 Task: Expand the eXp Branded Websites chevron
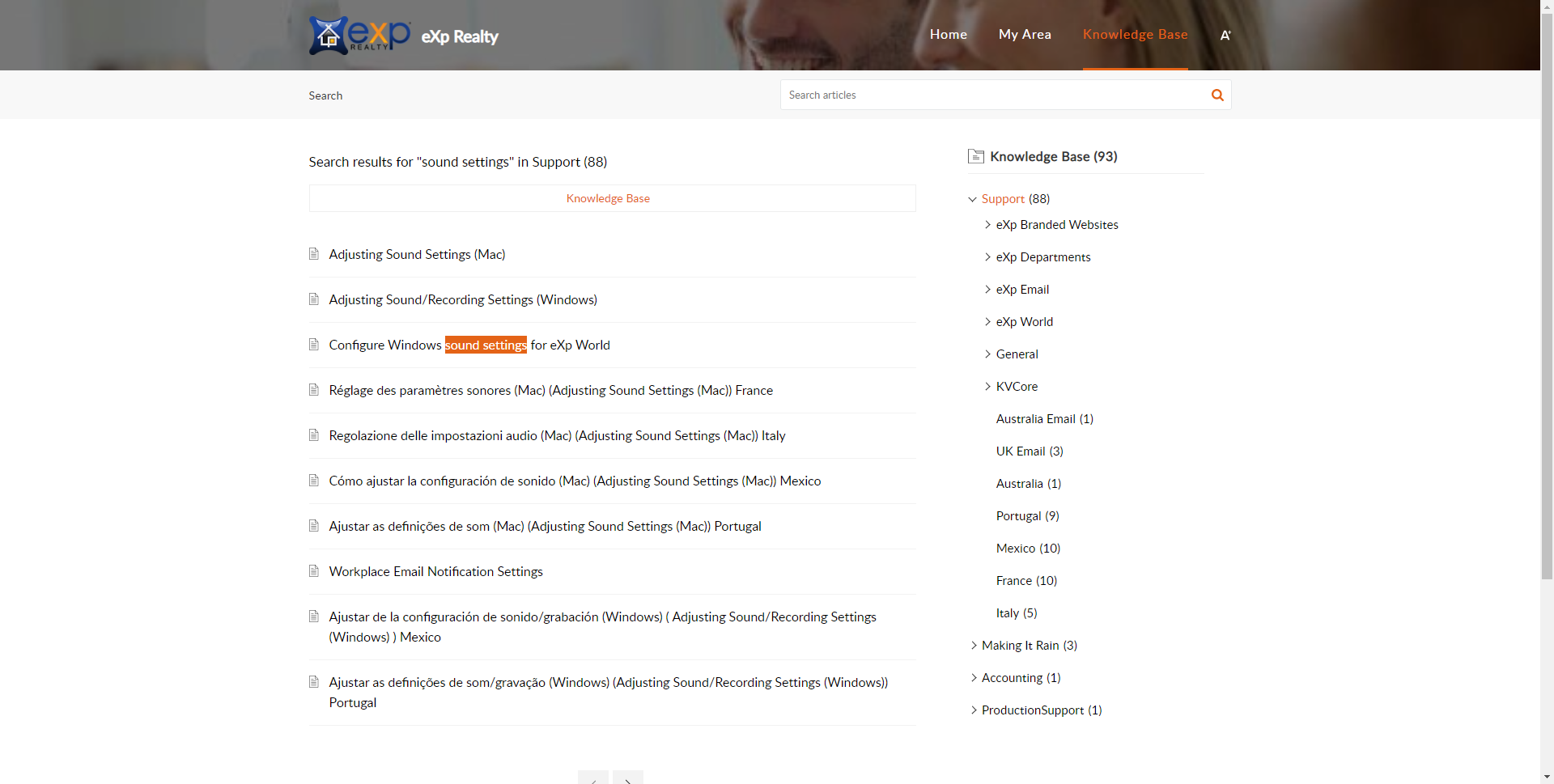tap(987, 225)
